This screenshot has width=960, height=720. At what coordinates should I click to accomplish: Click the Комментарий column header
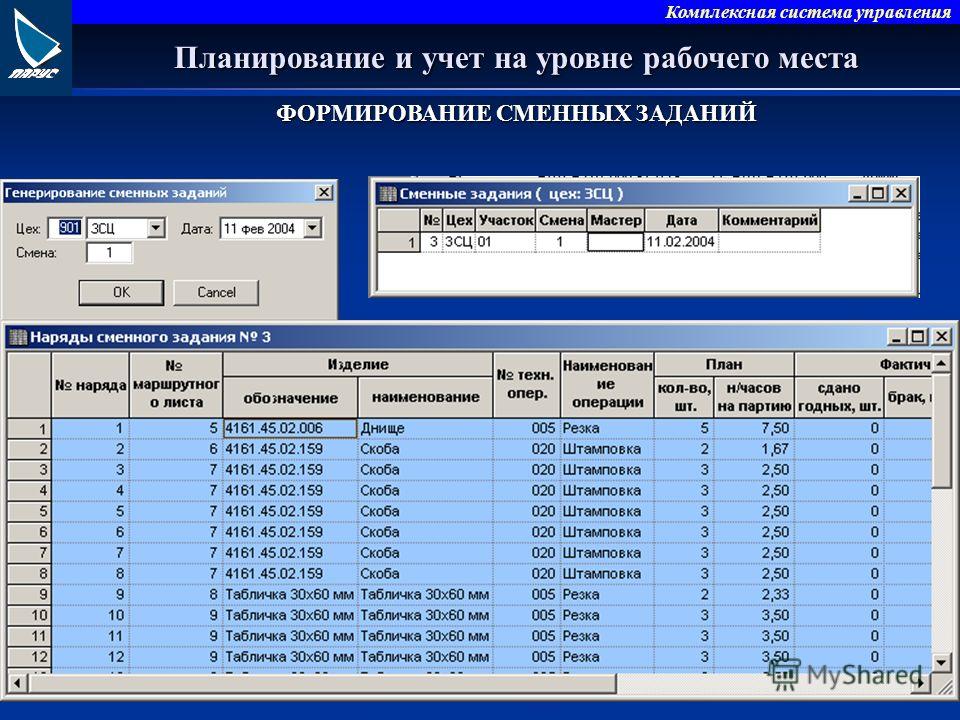770,220
